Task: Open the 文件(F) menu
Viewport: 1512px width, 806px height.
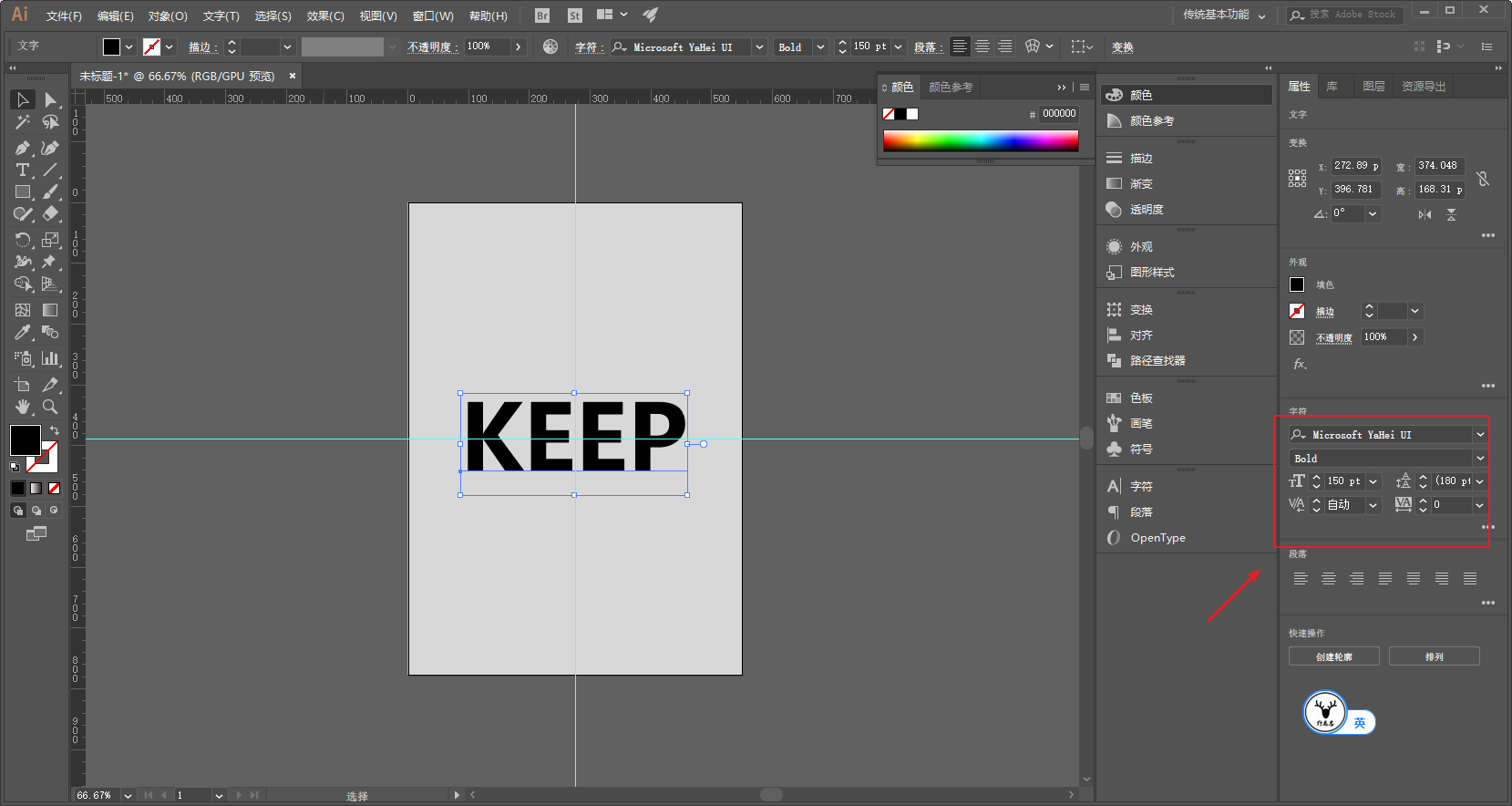Action: tap(64, 16)
